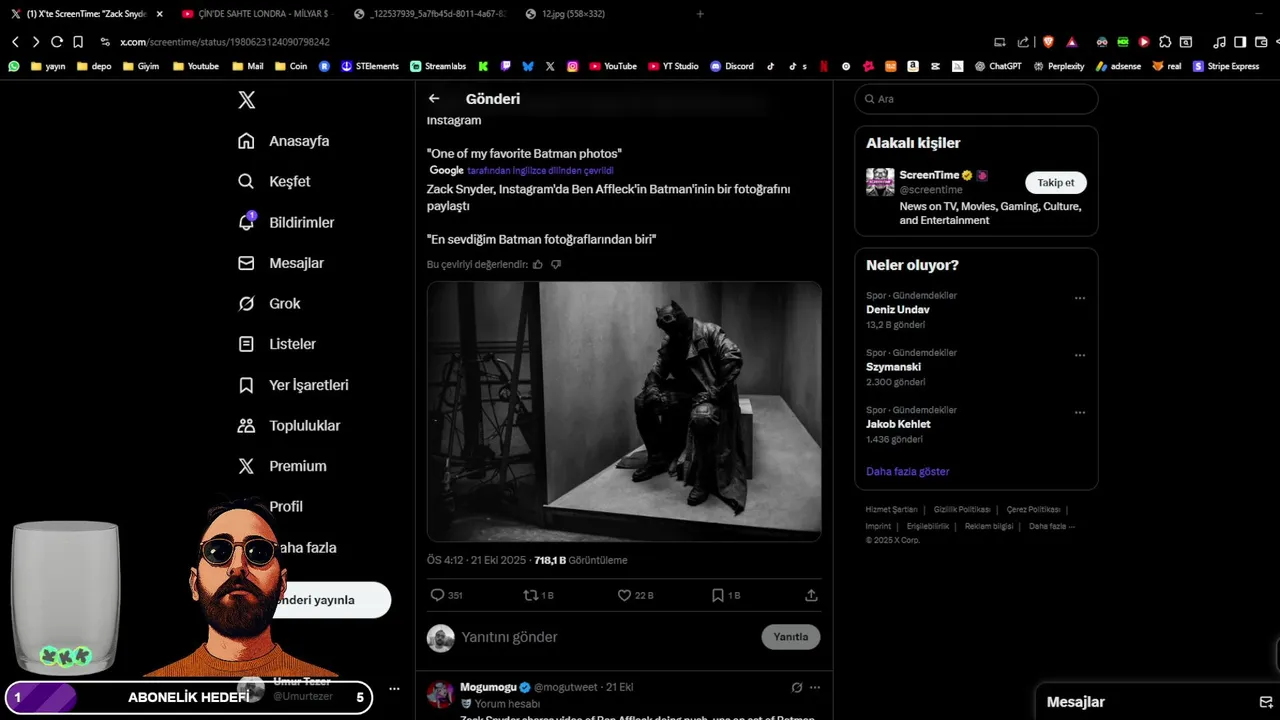
Task: Open Stripe Express bookmark
Action: pyautogui.click(x=1226, y=66)
